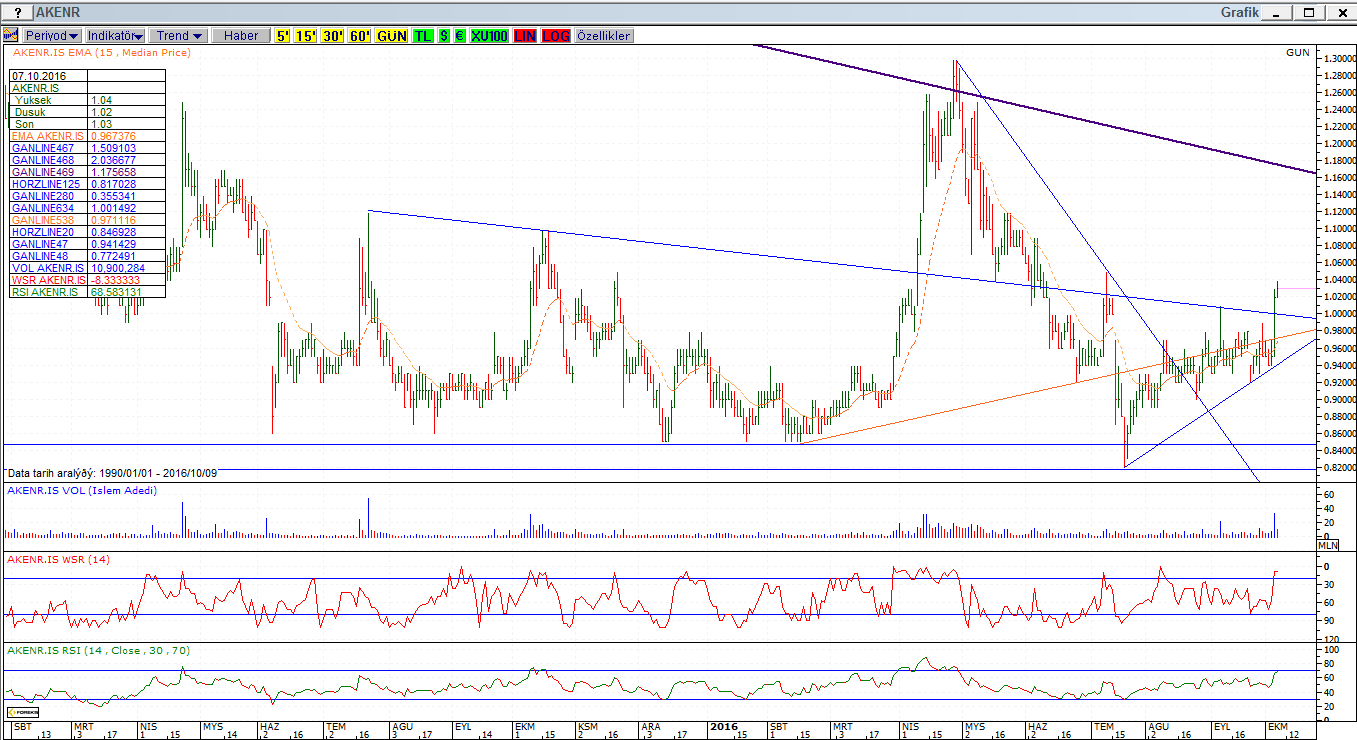Set price currency to TL
The image size is (1357, 740).
point(423,35)
